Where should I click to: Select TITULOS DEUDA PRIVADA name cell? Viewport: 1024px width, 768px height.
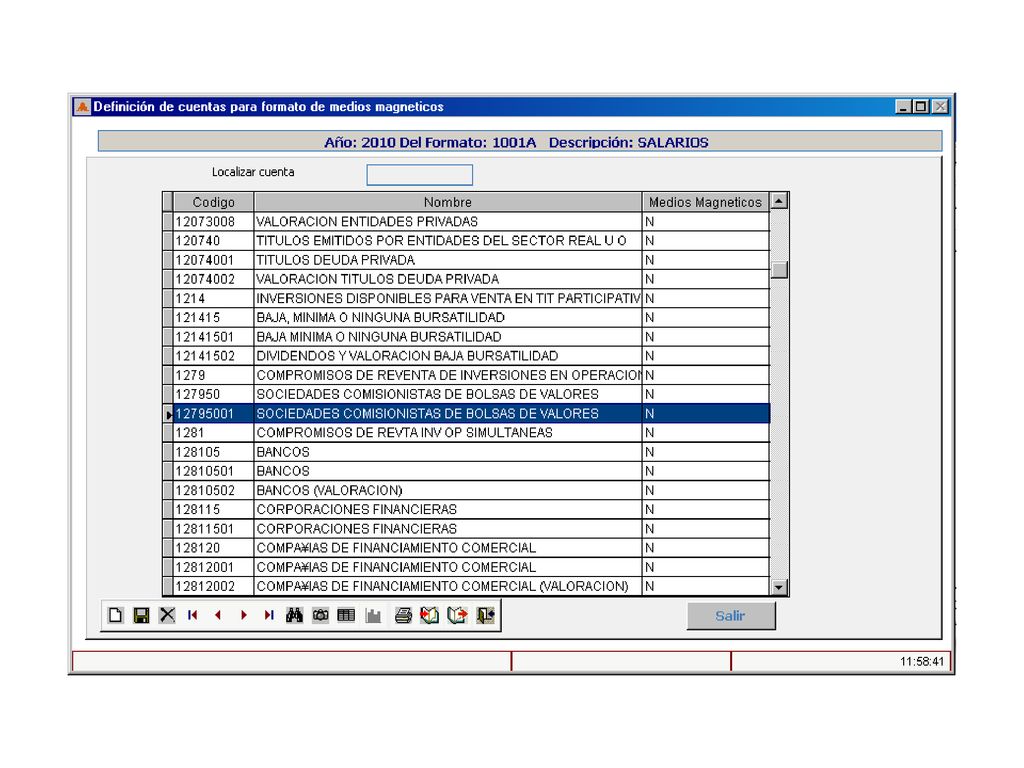pyautogui.click(x=448, y=260)
